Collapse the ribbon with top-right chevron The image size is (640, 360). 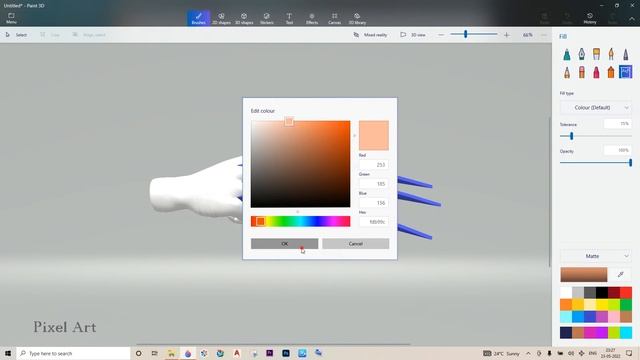632,18
